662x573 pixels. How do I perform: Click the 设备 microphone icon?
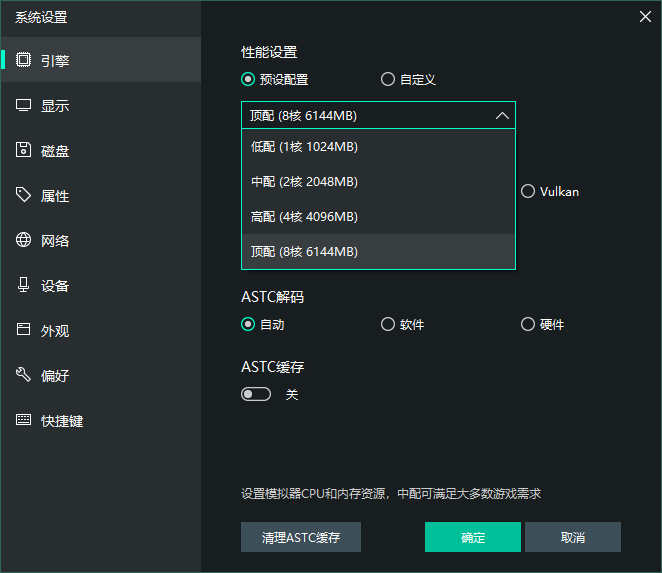point(23,285)
